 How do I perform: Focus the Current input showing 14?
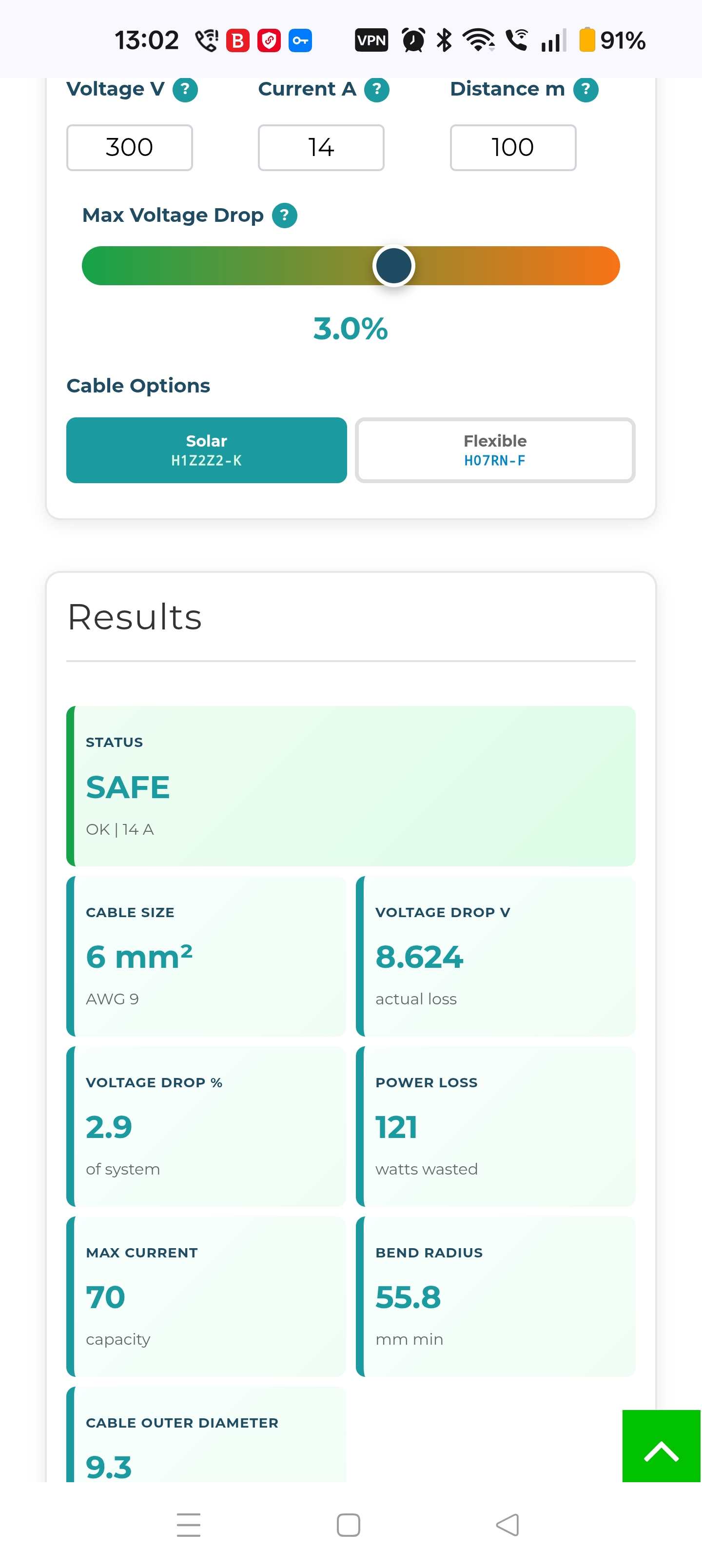pos(321,147)
